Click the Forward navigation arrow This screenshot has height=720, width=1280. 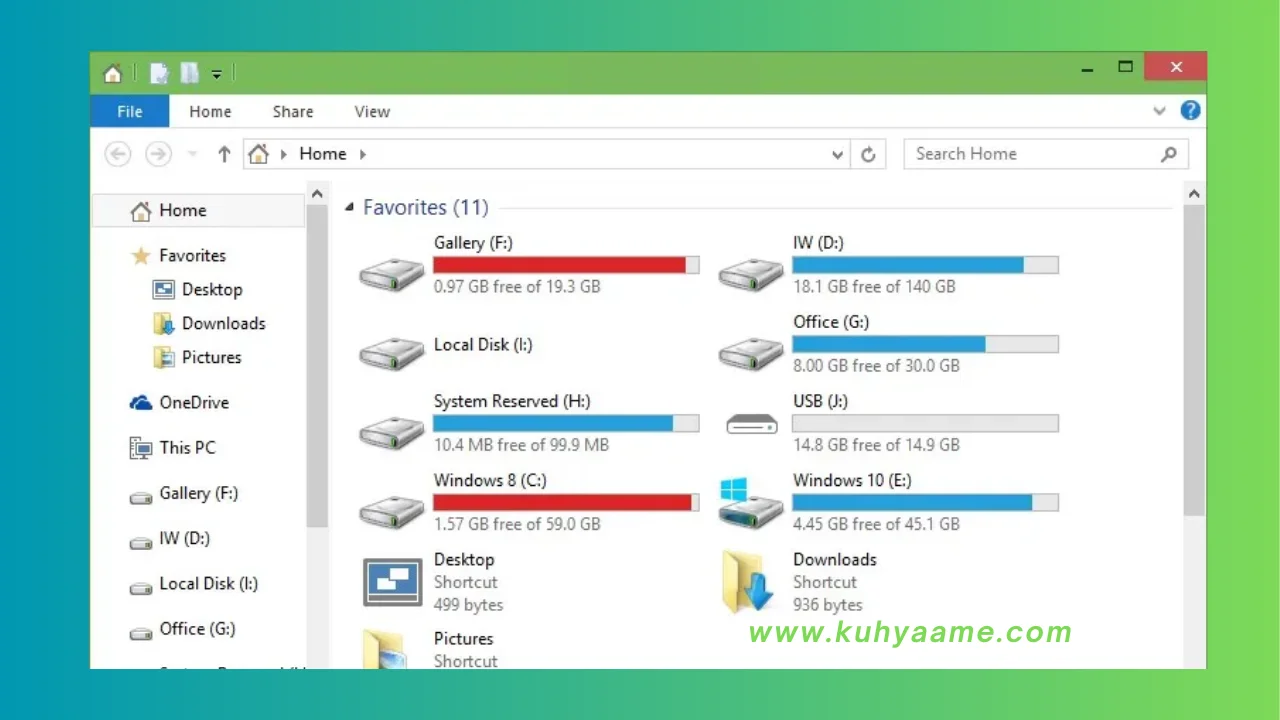[158, 154]
